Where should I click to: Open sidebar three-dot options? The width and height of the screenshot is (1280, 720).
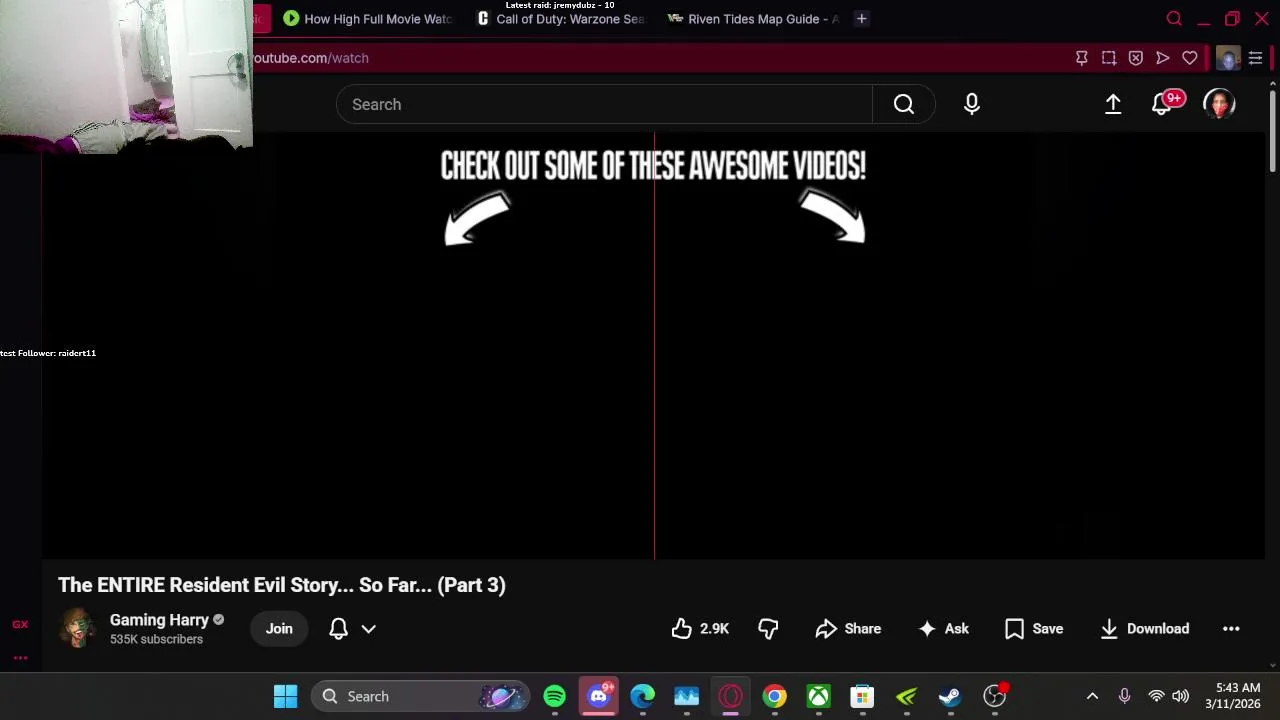[x=20, y=658]
